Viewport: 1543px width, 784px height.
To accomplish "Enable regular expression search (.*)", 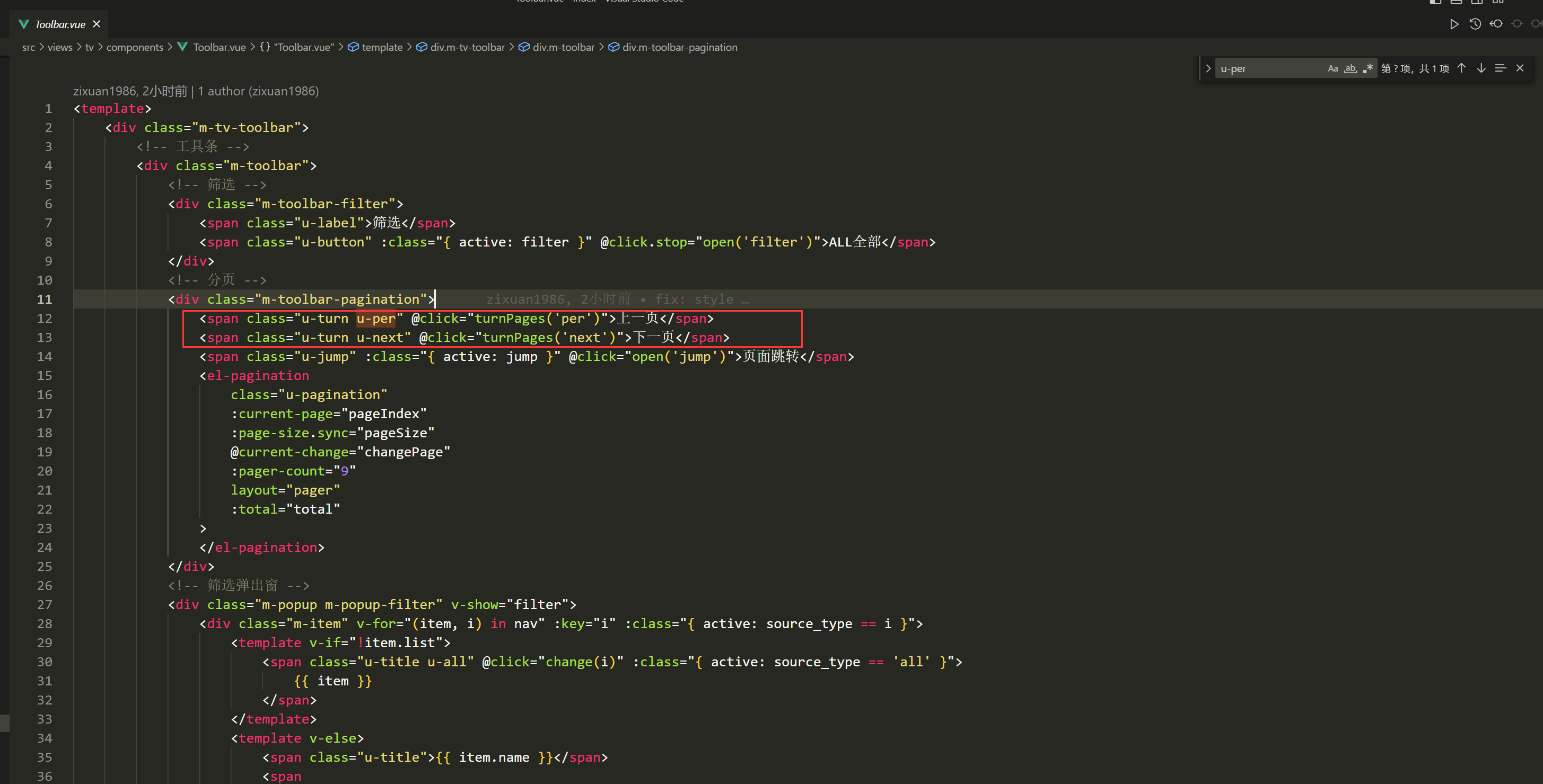I will (x=1368, y=68).
